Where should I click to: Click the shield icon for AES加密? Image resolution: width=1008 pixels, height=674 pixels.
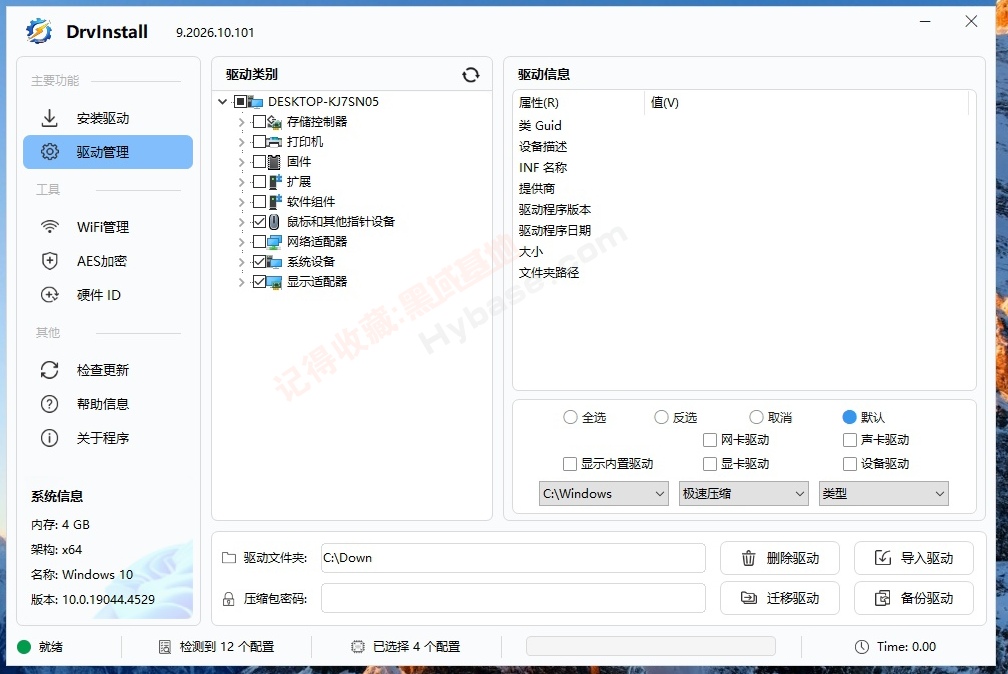coord(50,260)
